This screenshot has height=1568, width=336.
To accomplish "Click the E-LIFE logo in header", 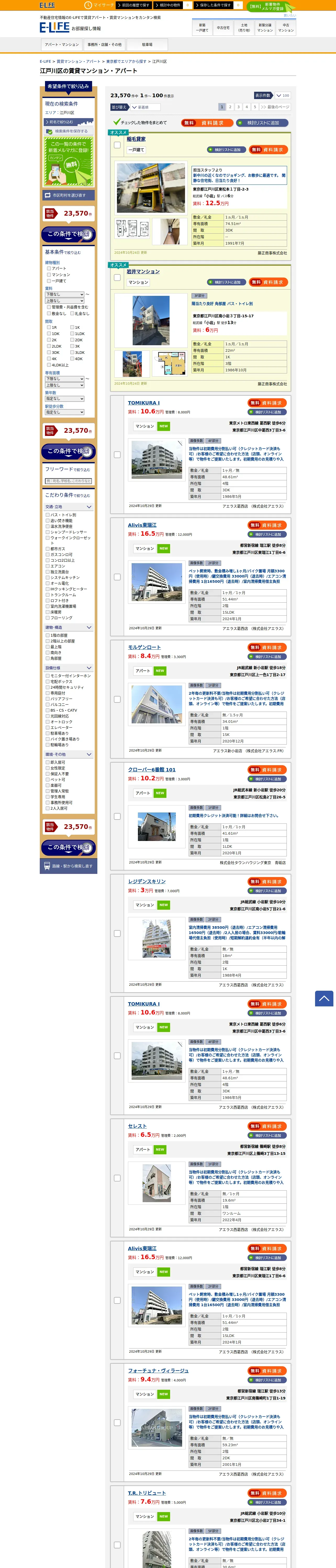I will [55, 27].
